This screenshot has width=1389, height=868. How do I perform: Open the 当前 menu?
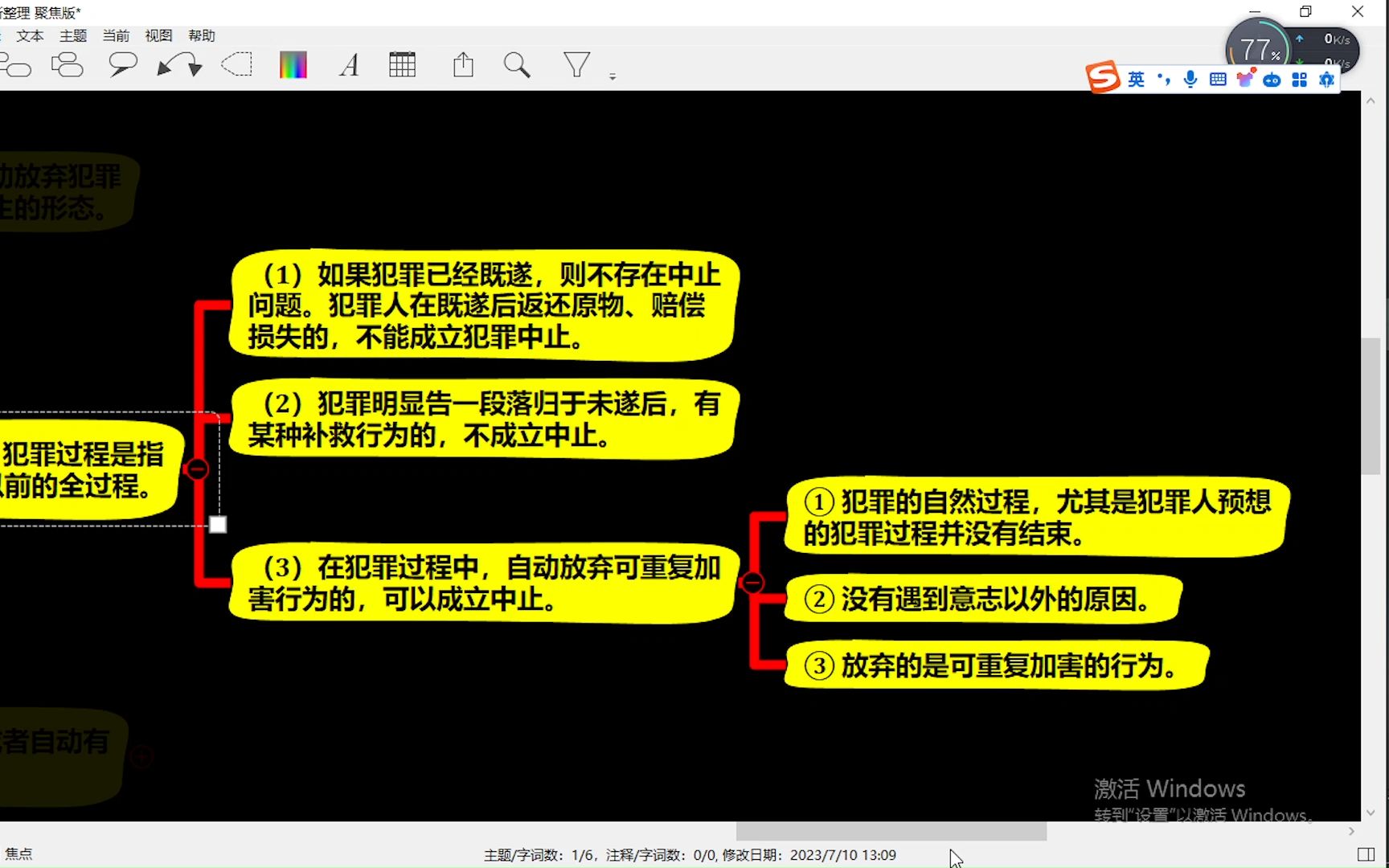pyautogui.click(x=116, y=35)
